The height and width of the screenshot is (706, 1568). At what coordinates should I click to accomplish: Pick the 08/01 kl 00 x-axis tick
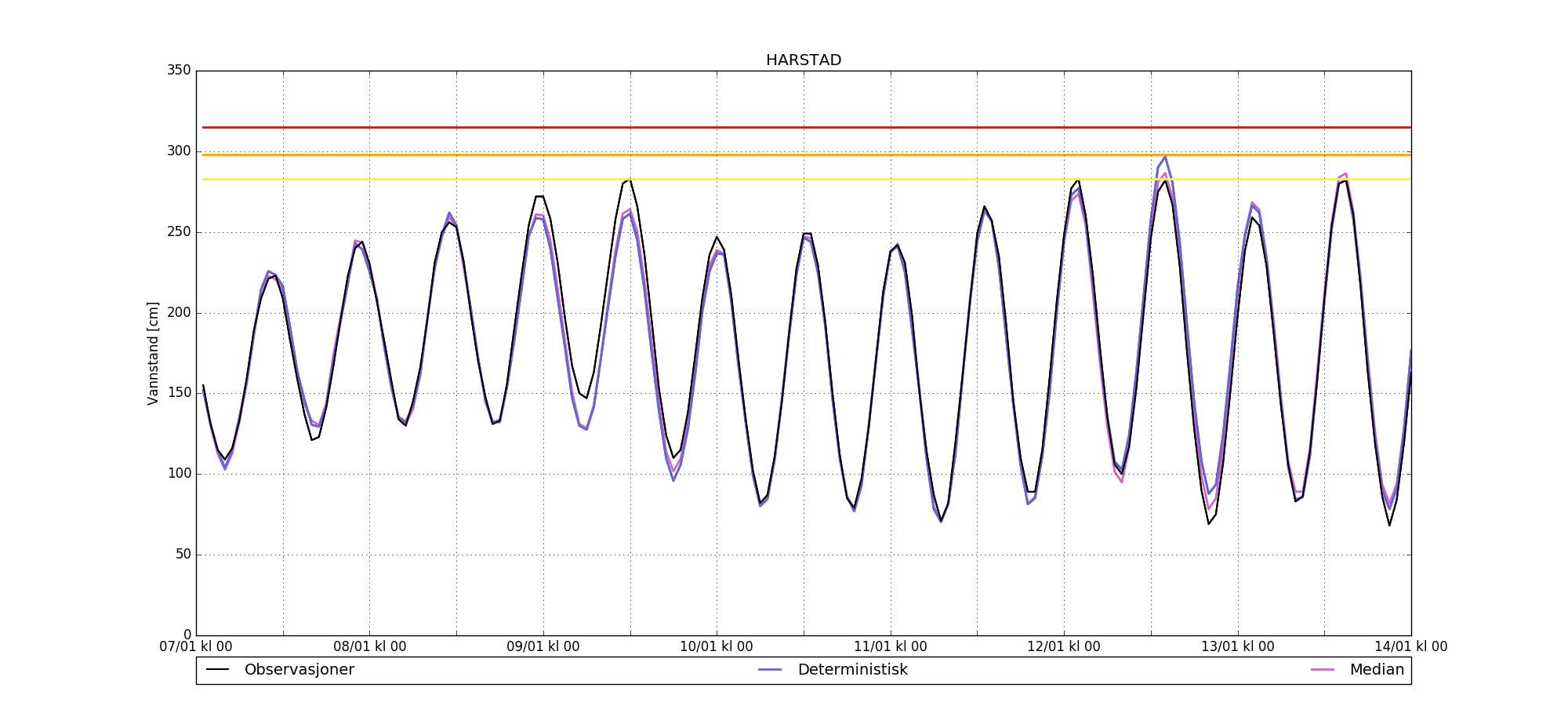click(370, 647)
